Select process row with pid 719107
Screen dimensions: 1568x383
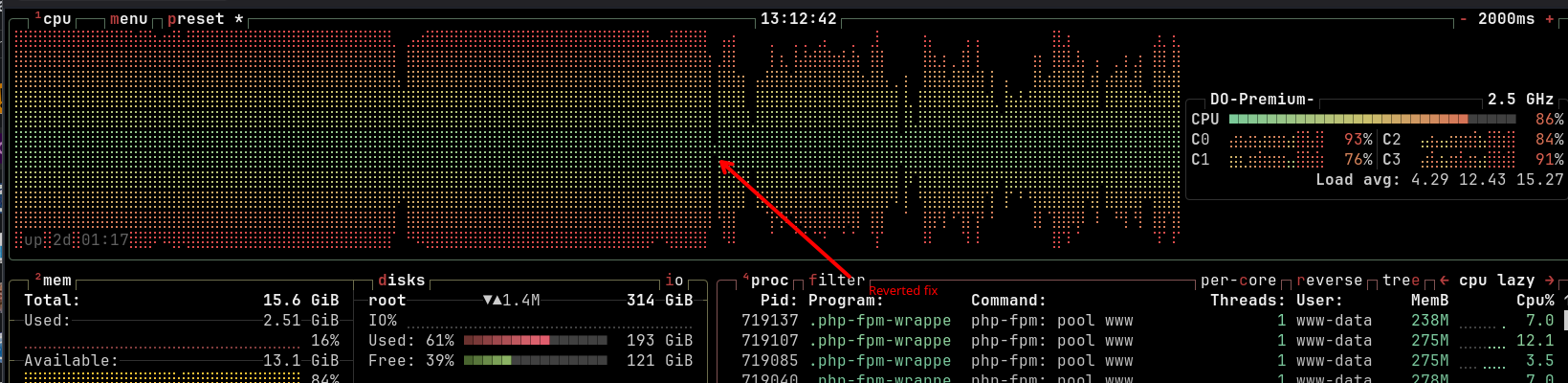[1148, 341]
